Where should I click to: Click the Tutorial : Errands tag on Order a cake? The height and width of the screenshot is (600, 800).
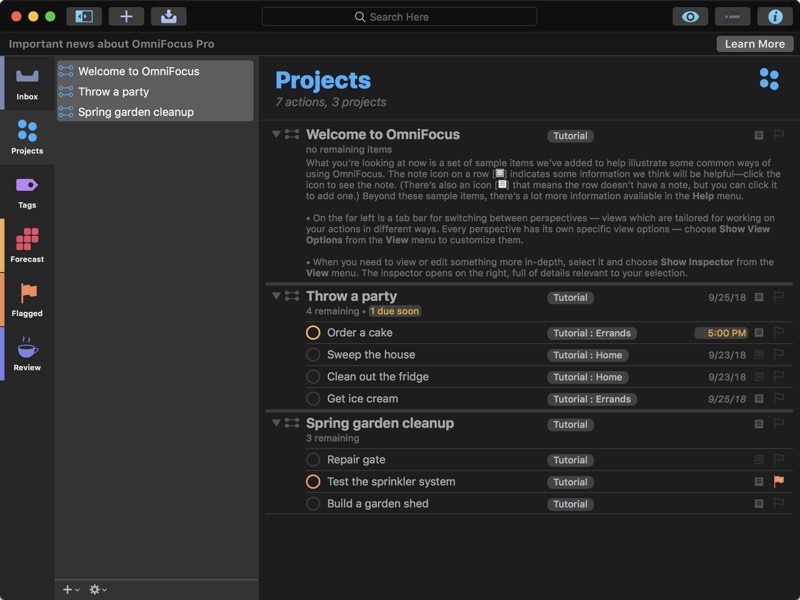tap(592, 333)
